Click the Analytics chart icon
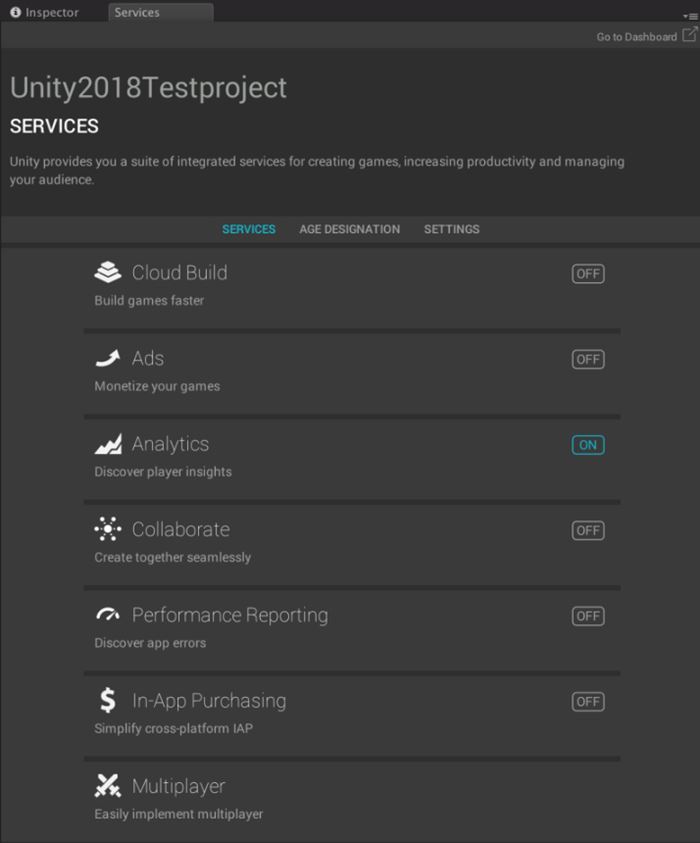The height and width of the screenshot is (843, 700). pos(108,444)
